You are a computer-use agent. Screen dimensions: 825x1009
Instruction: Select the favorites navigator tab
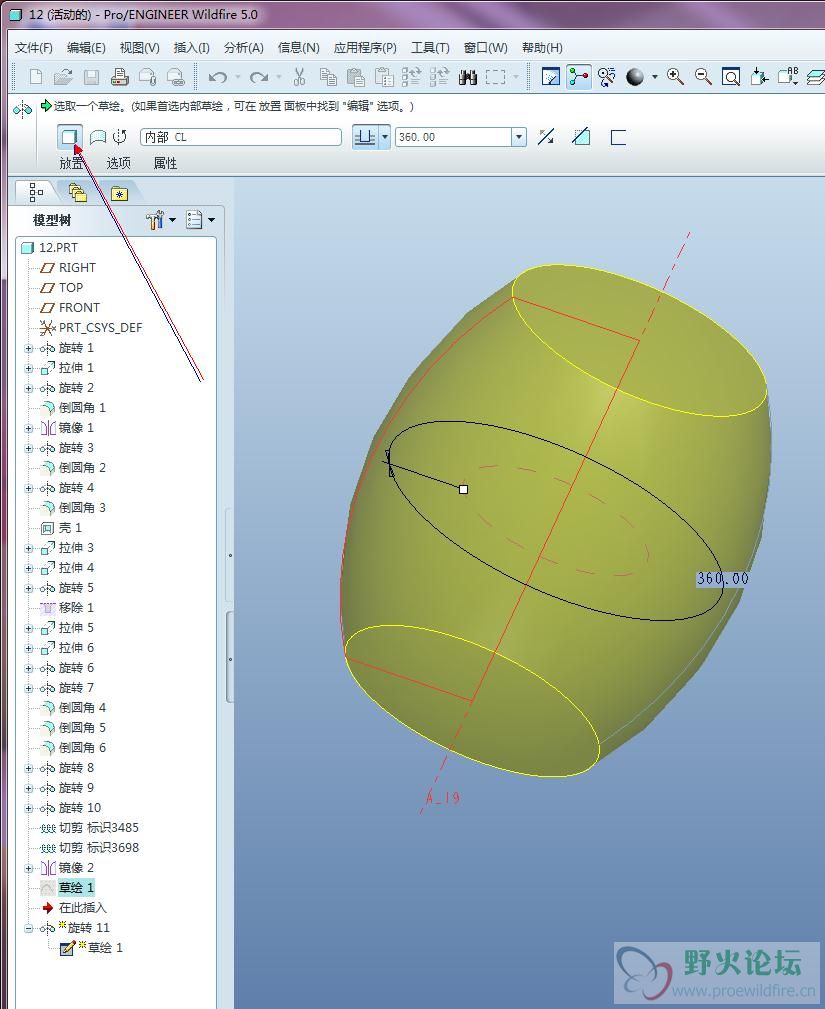pyautogui.click(x=120, y=193)
